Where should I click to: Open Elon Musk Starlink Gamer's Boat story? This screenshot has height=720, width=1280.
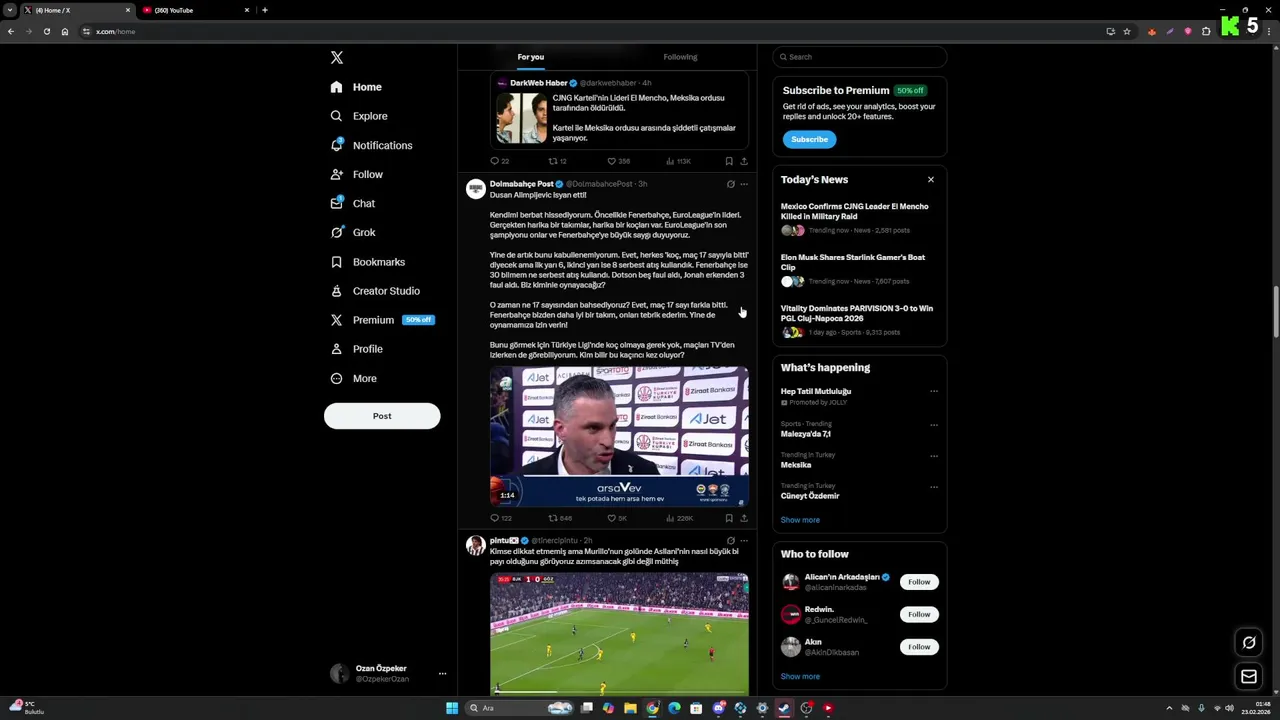point(859,271)
